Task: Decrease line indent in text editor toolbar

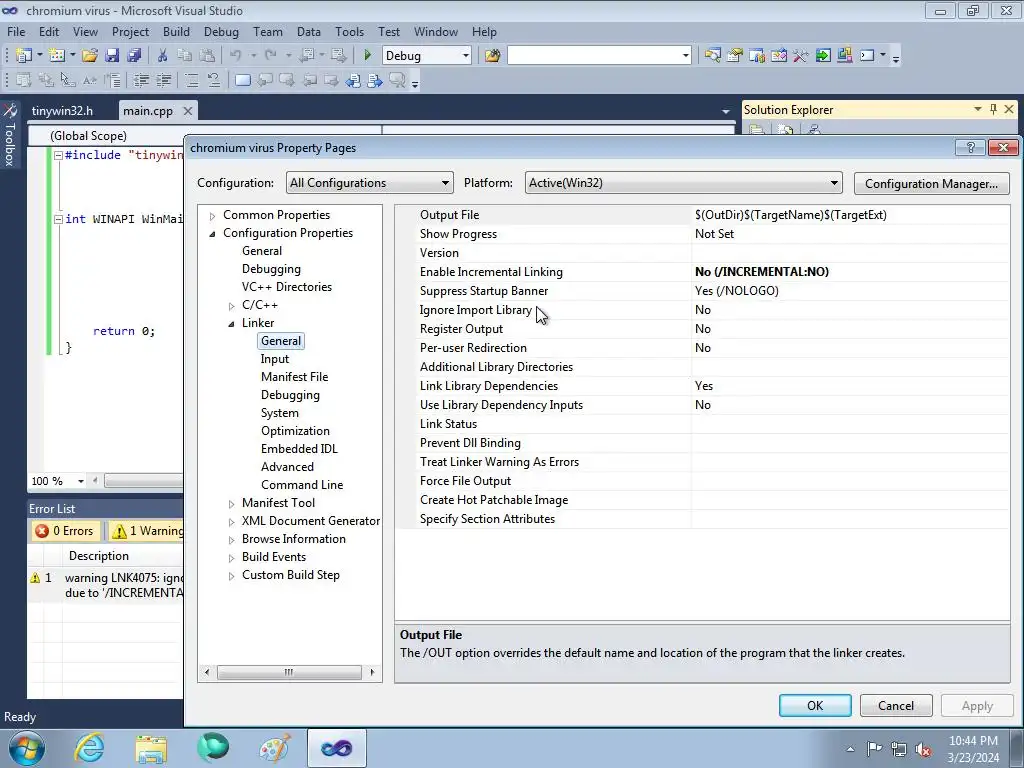Action: [141, 80]
